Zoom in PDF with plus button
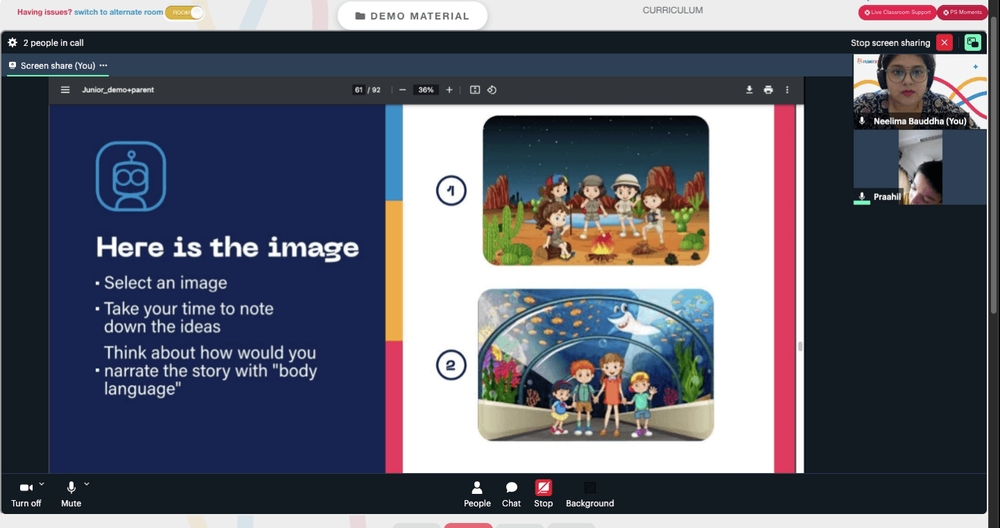Screen dimensions: 1000x528 click(x=449, y=90)
